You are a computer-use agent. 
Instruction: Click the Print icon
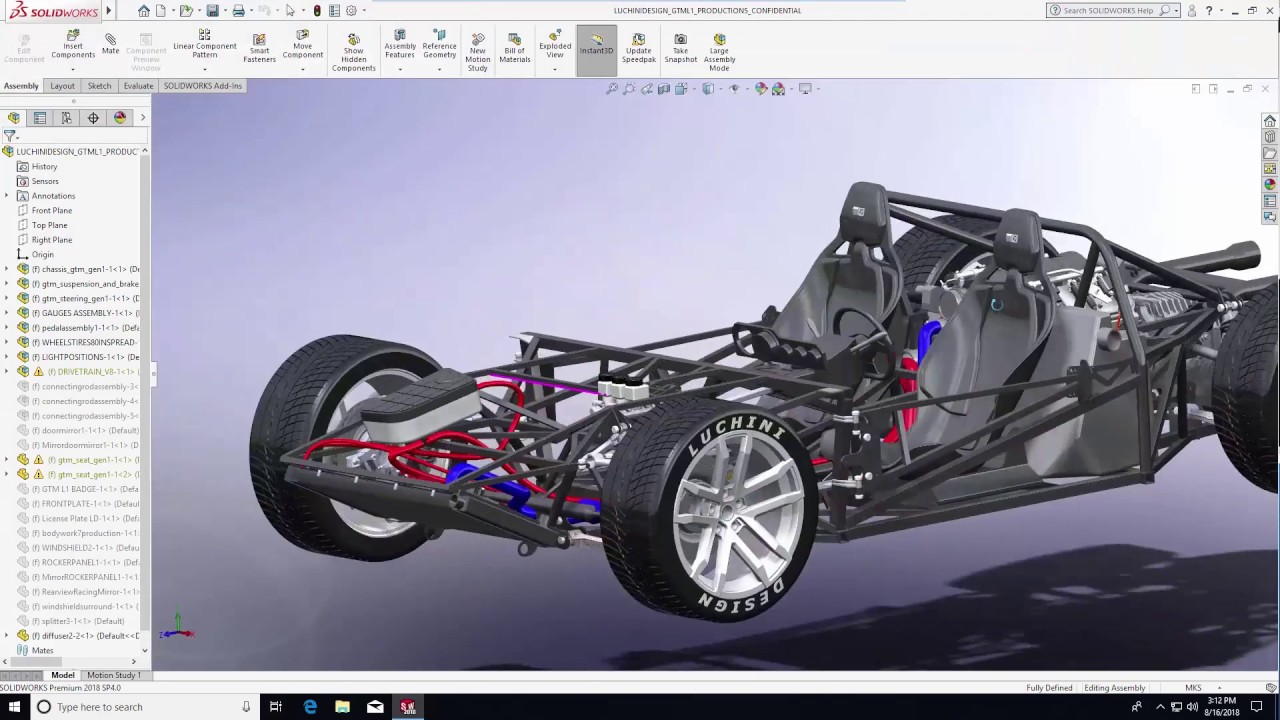pos(238,11)
